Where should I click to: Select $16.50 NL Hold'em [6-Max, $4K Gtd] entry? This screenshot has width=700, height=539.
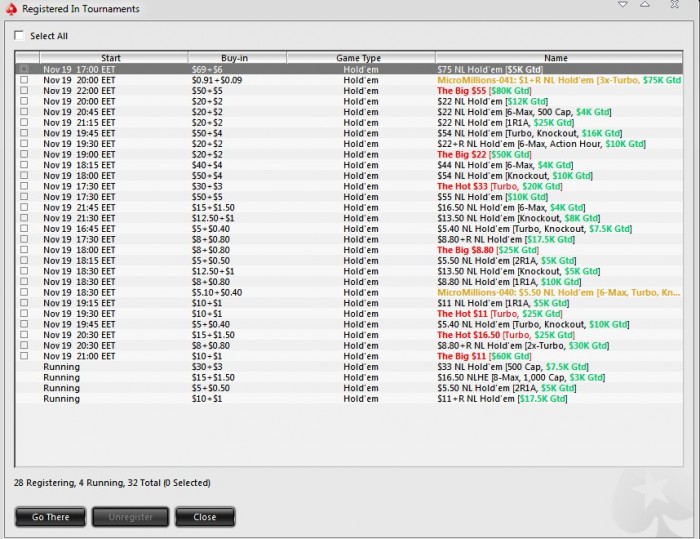511,208
